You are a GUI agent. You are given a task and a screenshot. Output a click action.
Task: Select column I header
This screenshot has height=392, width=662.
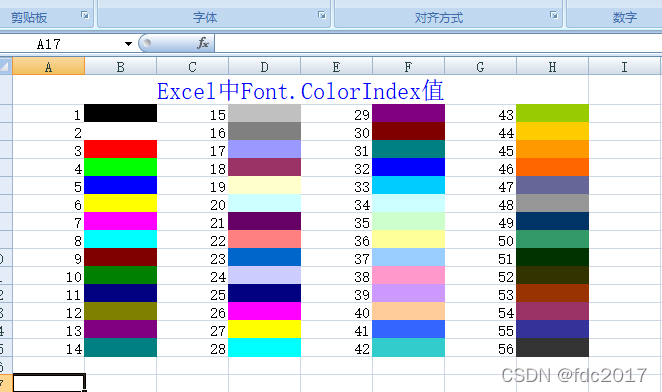[x=625, y=66]
